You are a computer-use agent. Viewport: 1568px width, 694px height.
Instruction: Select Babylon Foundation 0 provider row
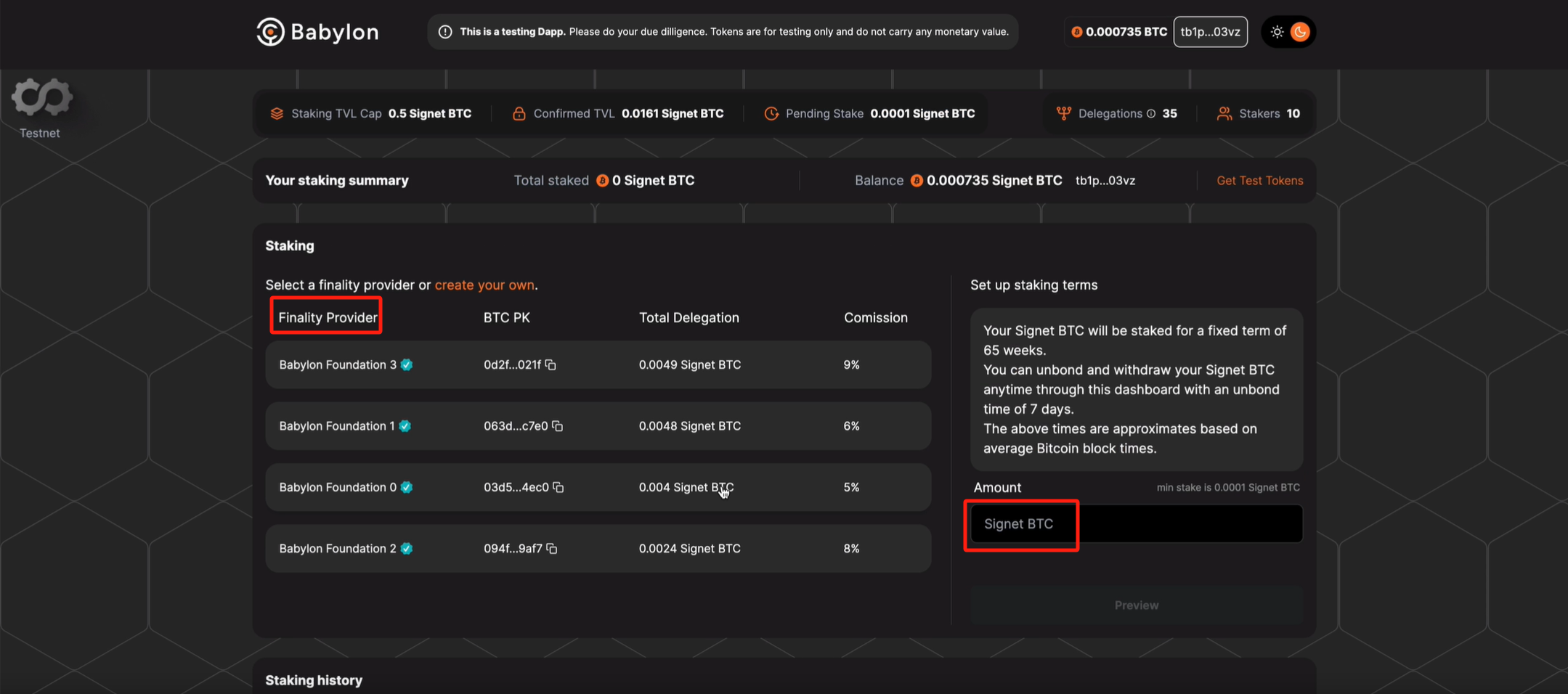(598, 487)
